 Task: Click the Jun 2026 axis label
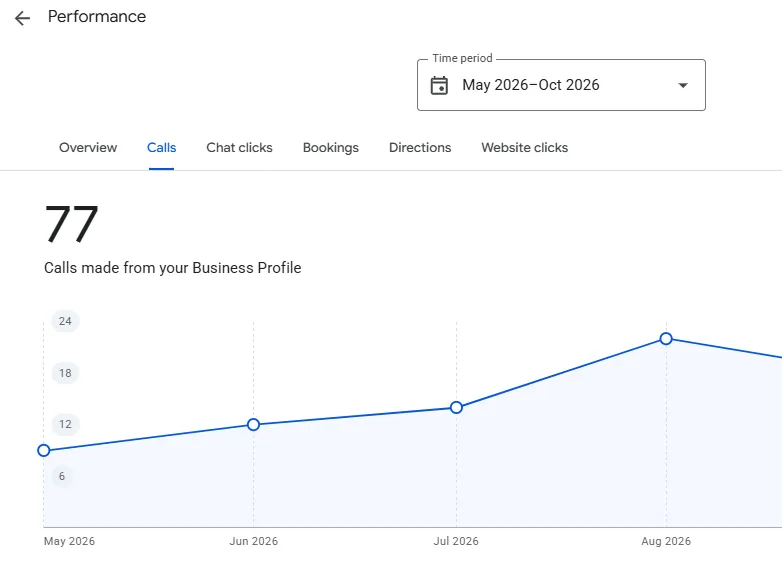coord(253,541)
